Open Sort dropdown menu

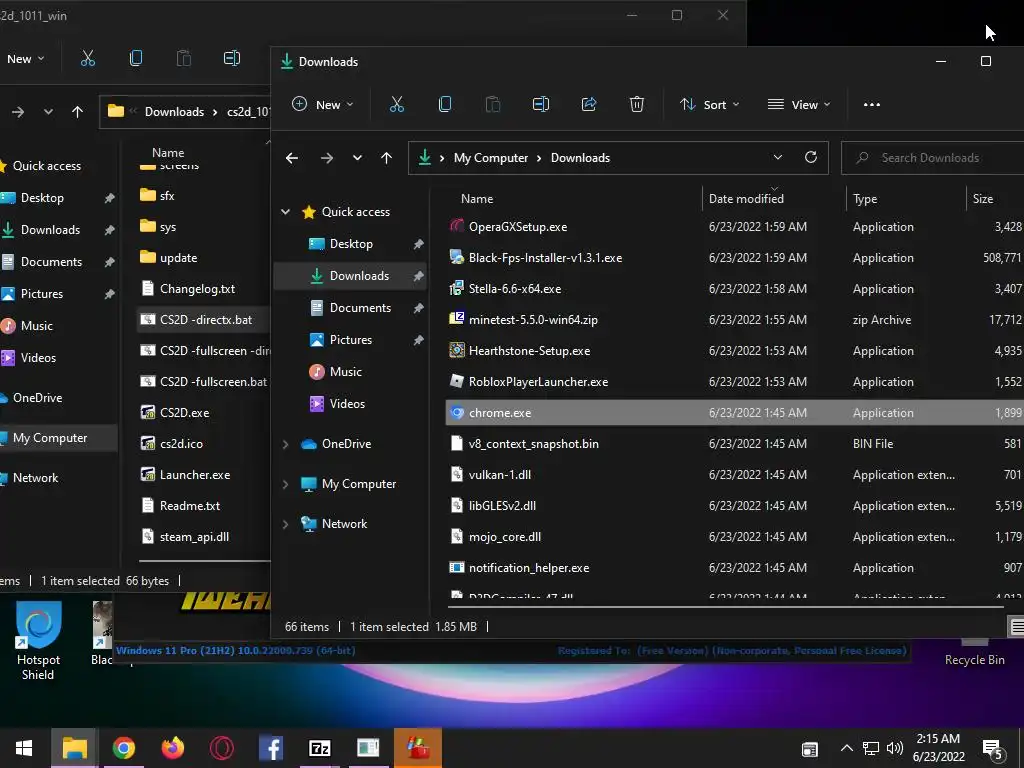pyautogui.click(x=709, y=104)
